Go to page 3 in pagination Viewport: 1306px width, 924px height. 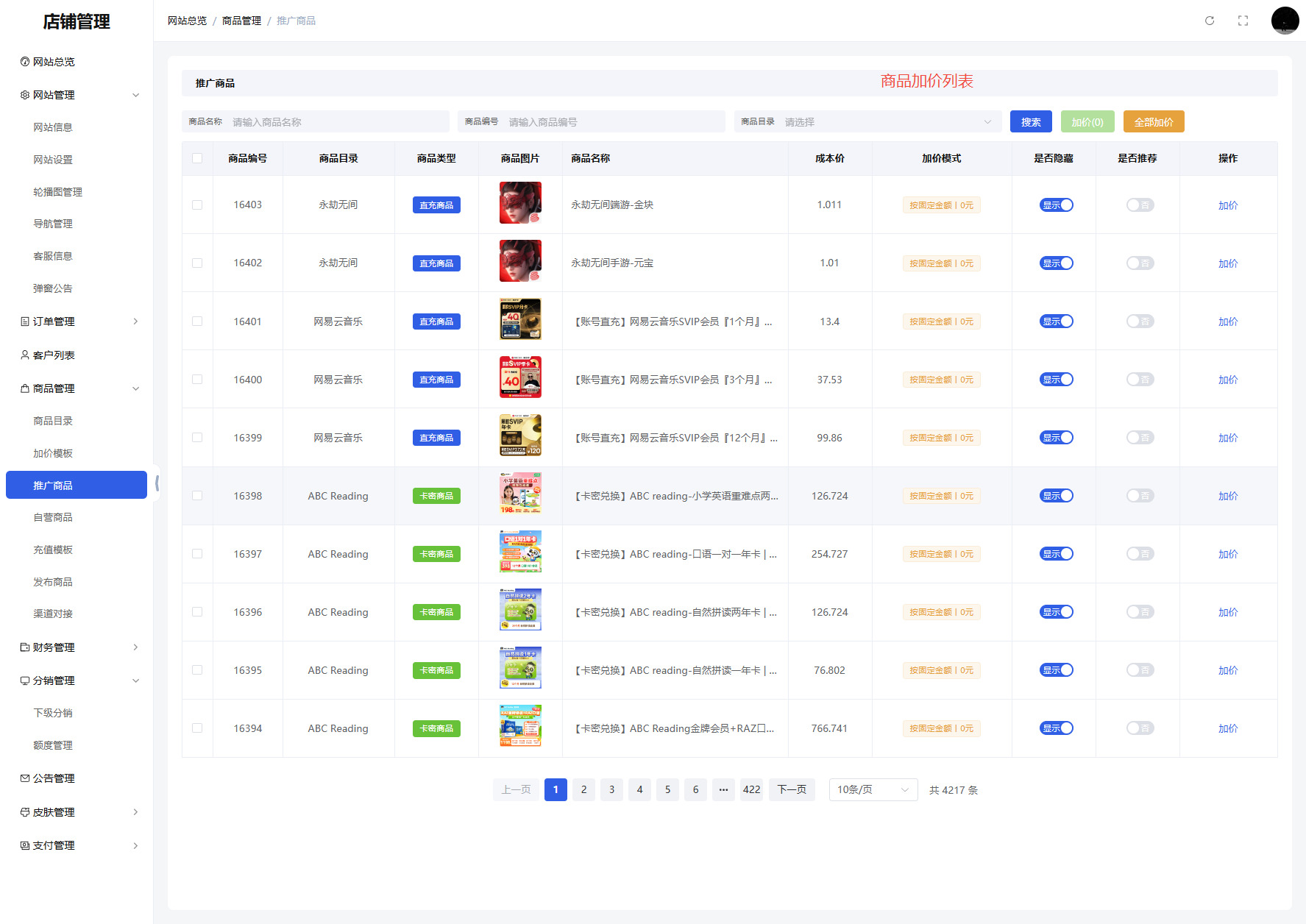tap(611, 789)
